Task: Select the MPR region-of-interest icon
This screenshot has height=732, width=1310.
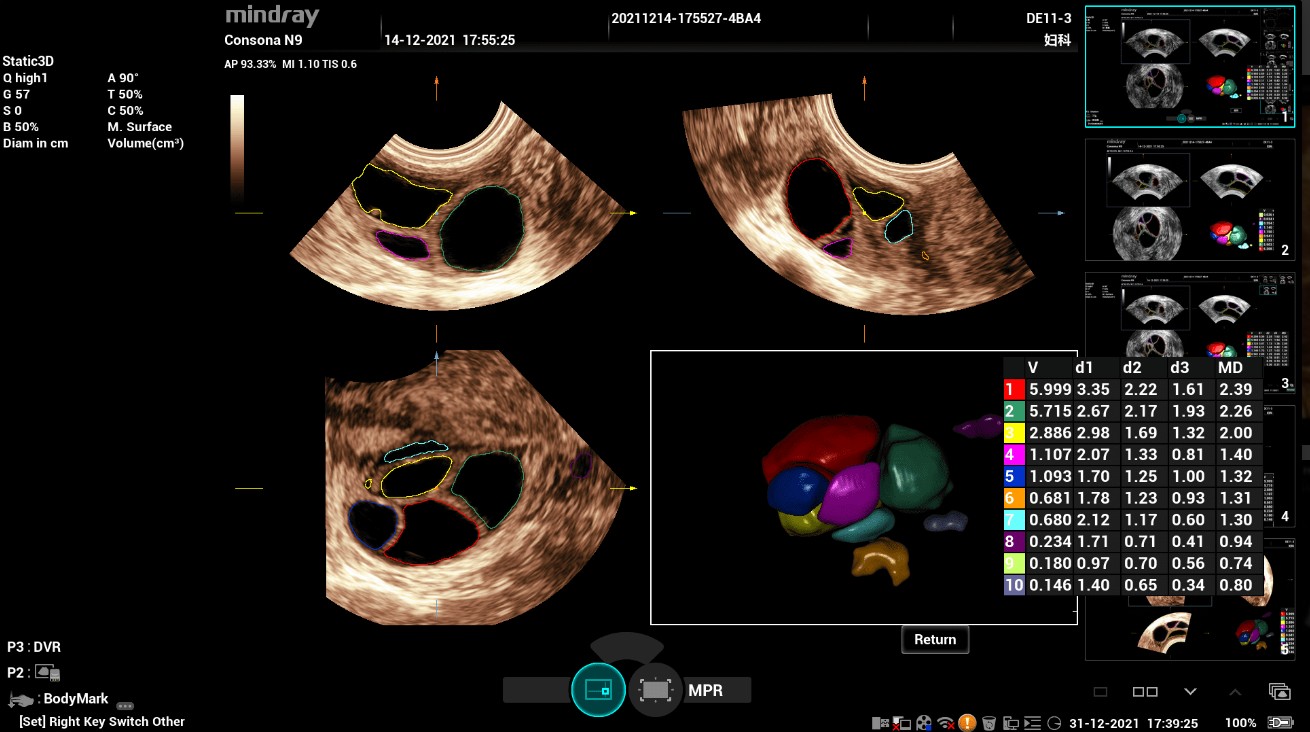Action: [655, 690]
